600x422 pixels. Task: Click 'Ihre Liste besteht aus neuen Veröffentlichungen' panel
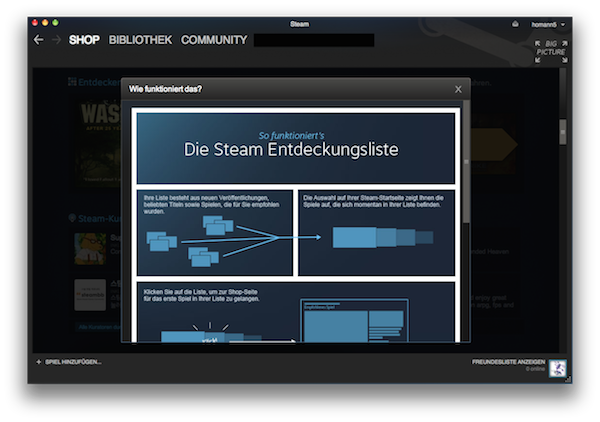pos(215,233)
